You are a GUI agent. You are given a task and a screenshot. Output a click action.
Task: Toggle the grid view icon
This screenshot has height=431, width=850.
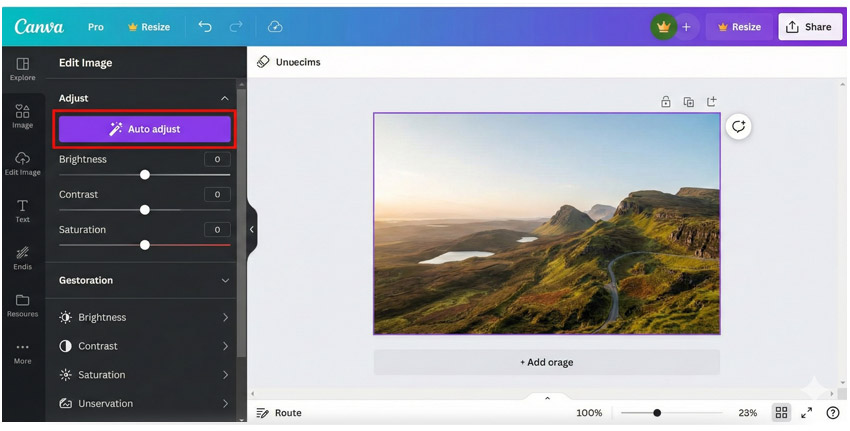781,413
